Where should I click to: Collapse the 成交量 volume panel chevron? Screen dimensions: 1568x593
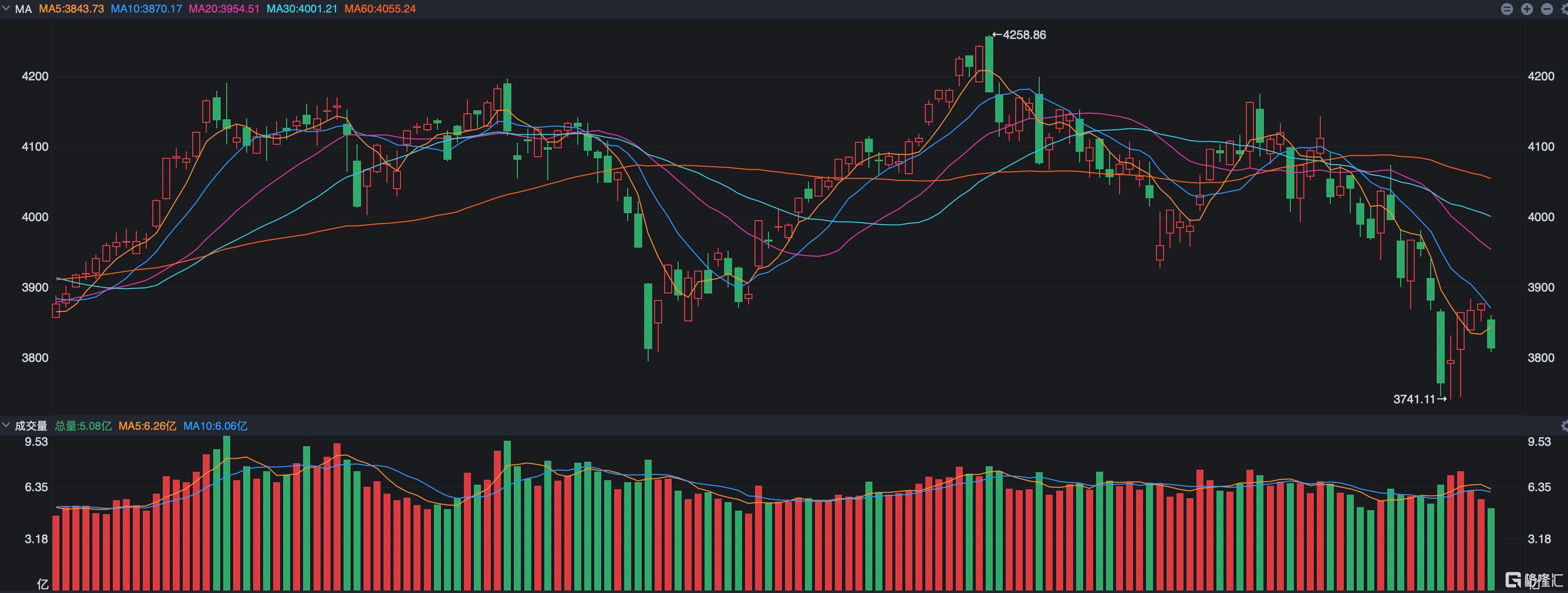pyautogui.click(x=6, y=425)
